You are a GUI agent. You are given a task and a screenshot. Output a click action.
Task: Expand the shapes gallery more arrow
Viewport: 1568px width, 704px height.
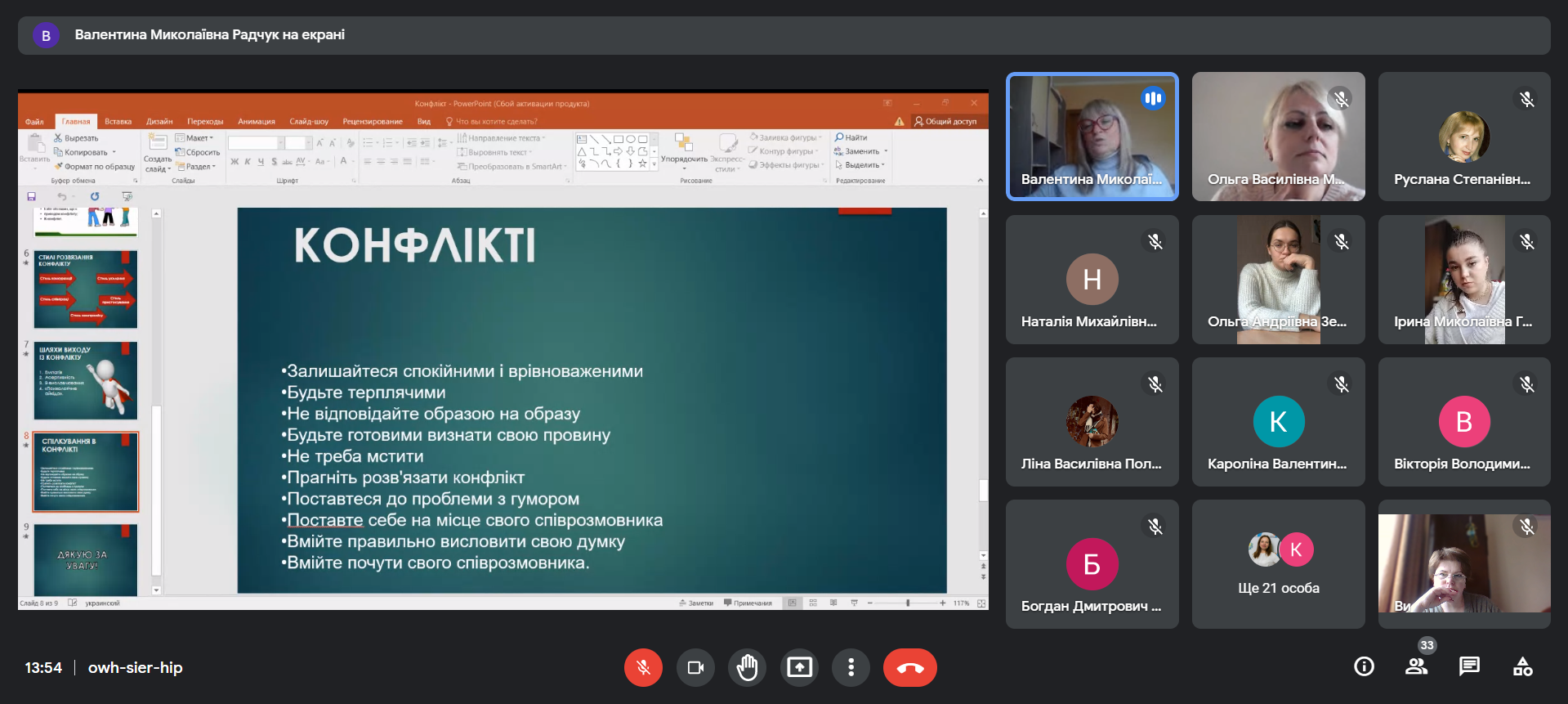coord(654,164)
